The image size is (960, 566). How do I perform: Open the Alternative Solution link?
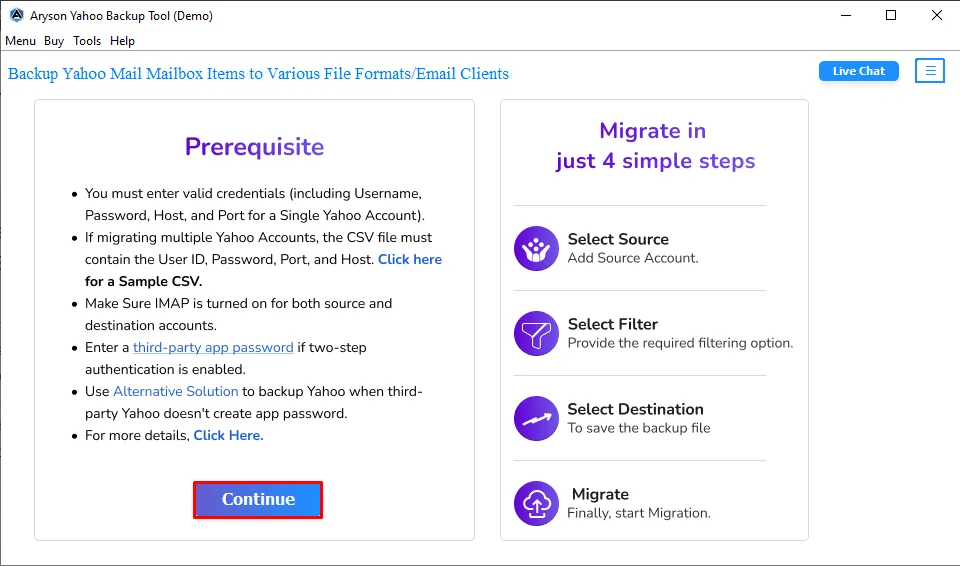(176, 391)
